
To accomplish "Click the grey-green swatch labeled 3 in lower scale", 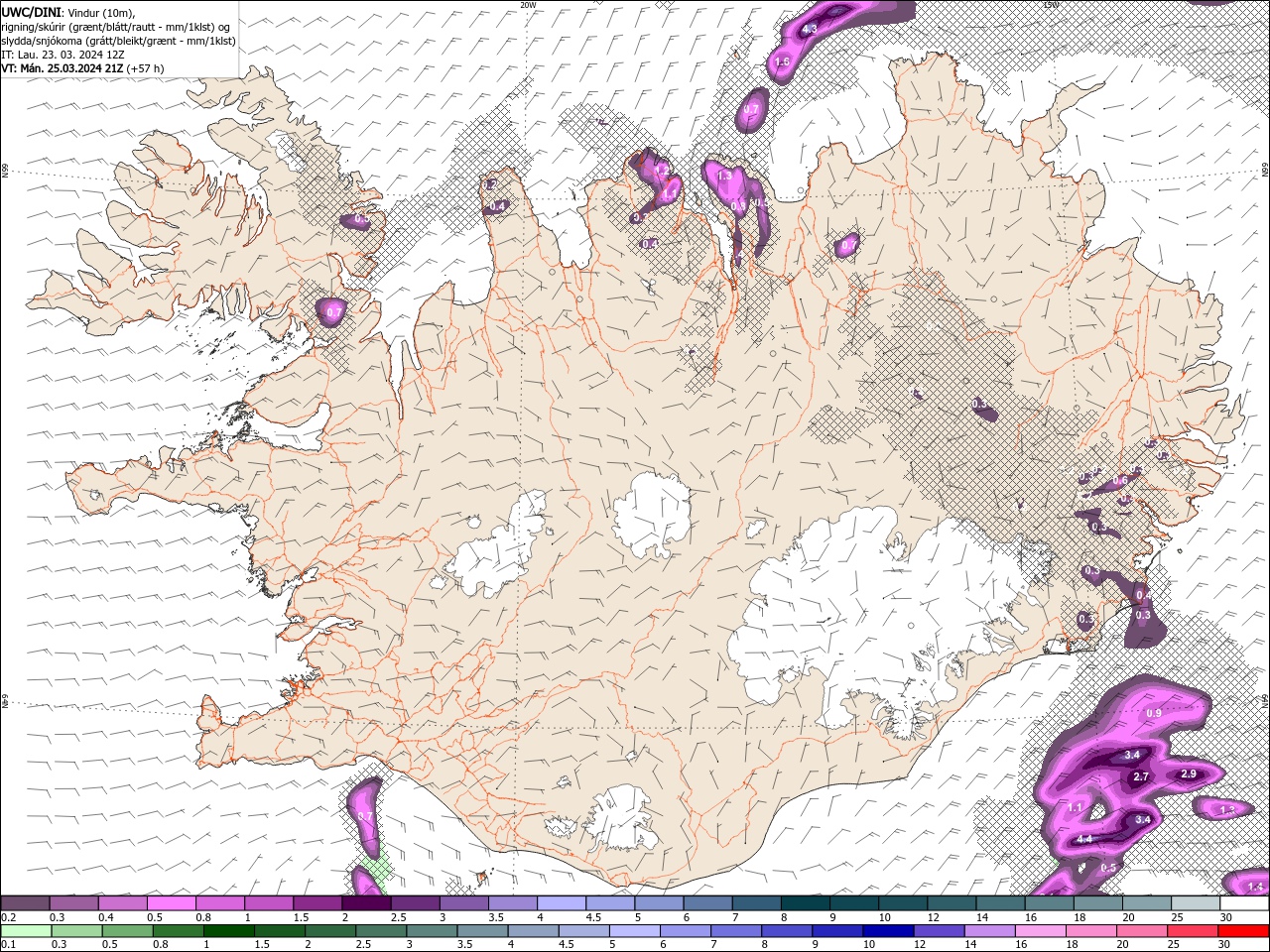I will [432, 930].
